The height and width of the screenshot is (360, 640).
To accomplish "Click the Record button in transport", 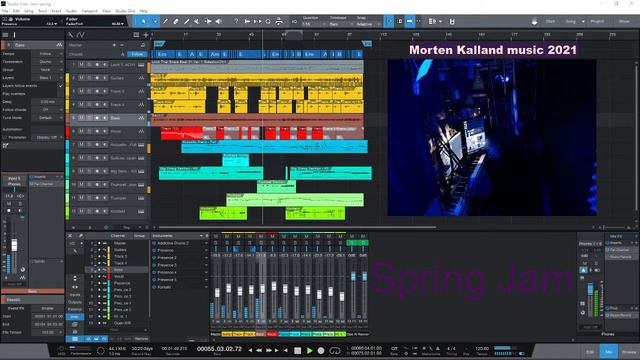I will coord(321,351).
